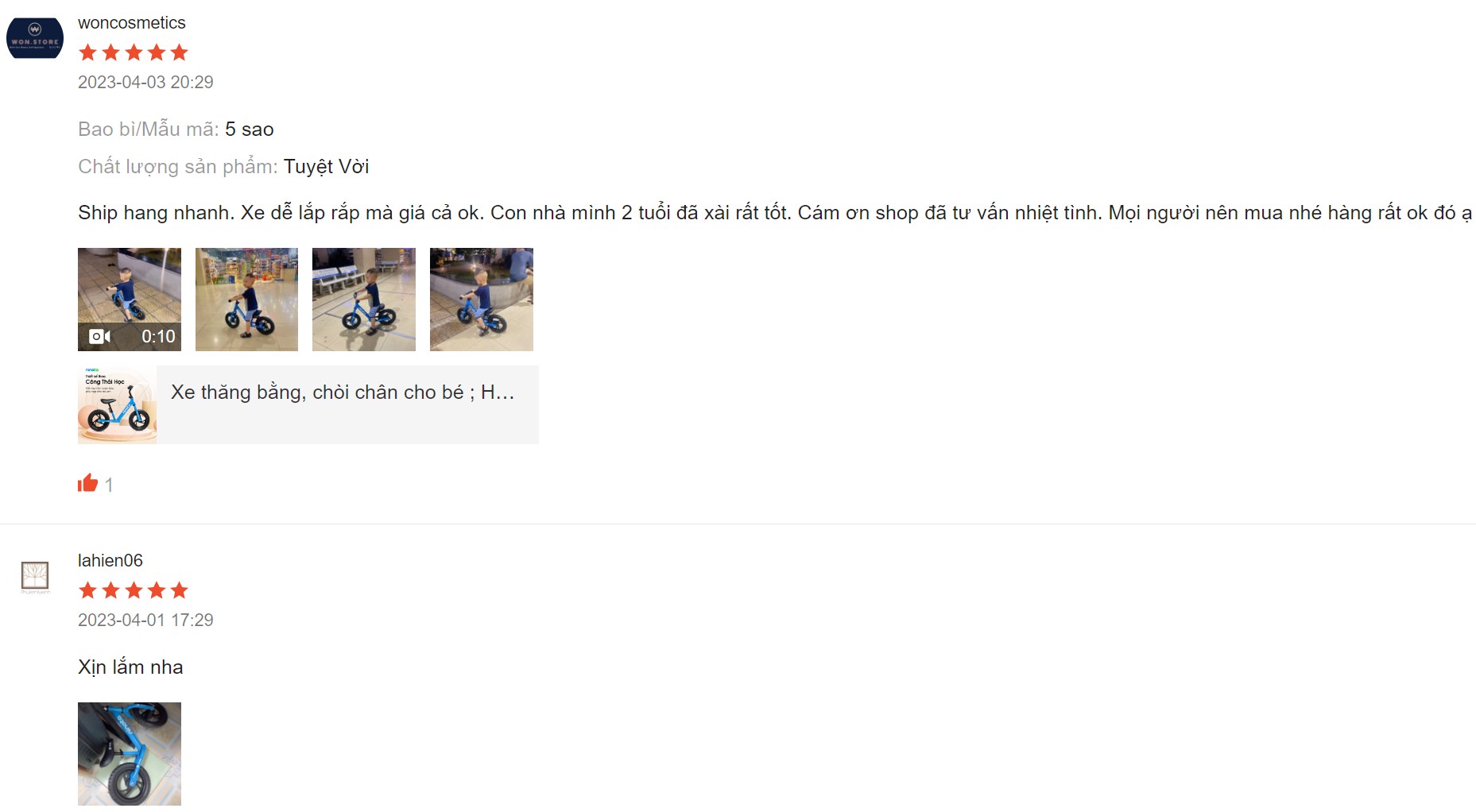Click the Chất lượng sản phẩm rating line

click(223, 167)
